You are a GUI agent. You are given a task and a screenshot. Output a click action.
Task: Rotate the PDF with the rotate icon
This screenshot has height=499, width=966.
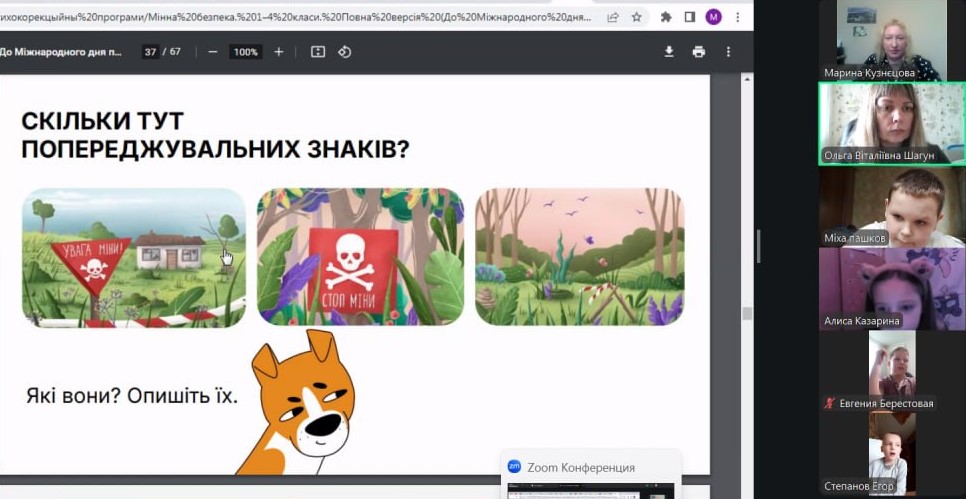(x=345, y=52)
